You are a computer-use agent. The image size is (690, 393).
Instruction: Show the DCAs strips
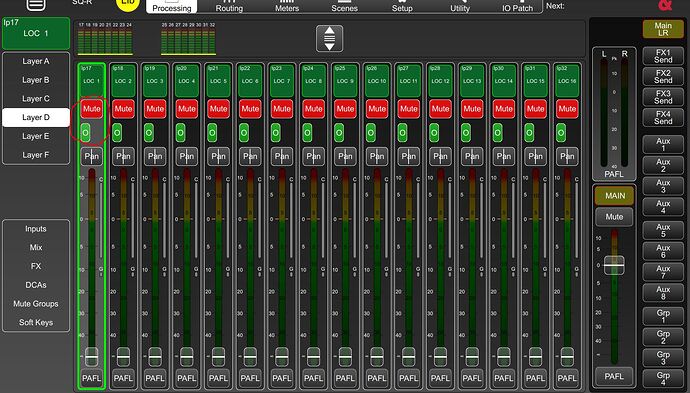click(36, 285)
